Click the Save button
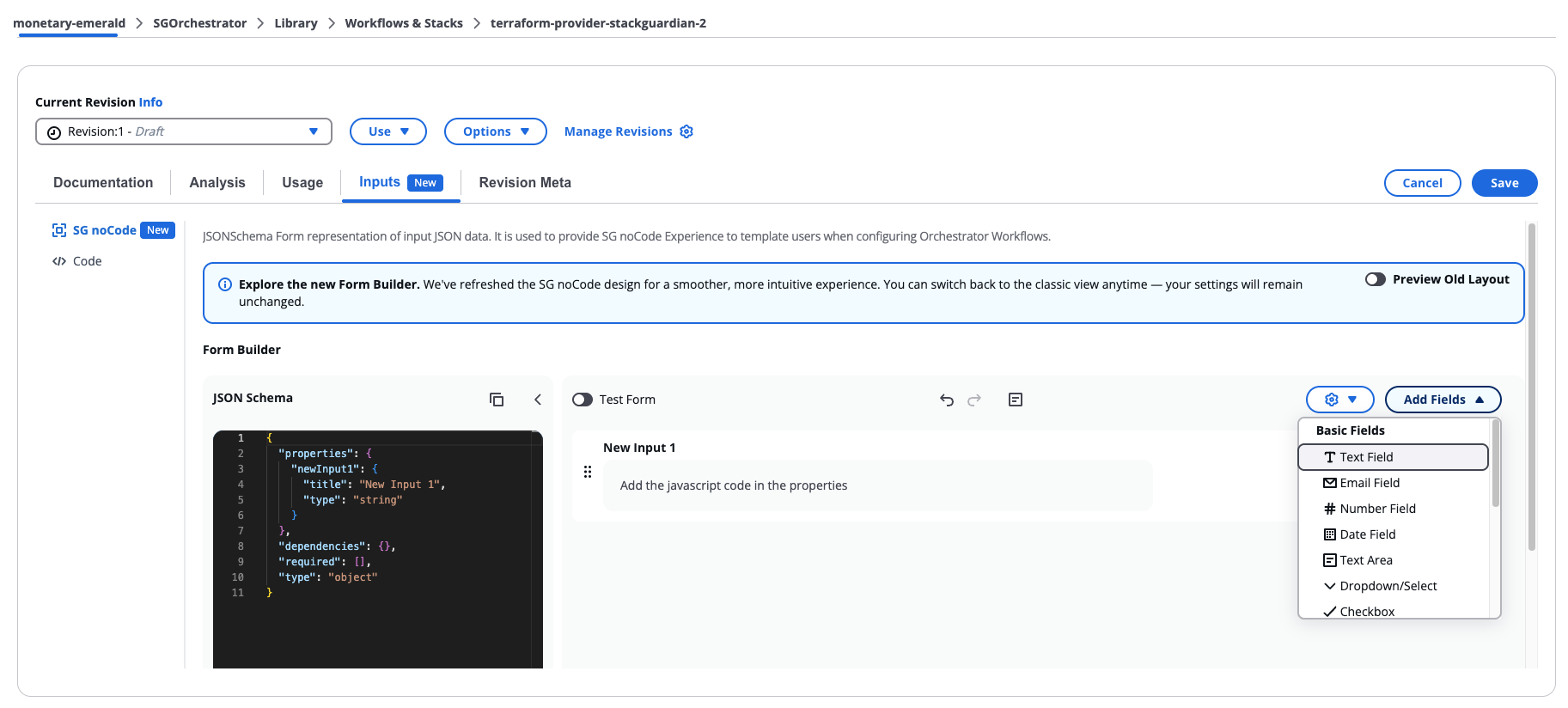 (x=1504, y=182)
